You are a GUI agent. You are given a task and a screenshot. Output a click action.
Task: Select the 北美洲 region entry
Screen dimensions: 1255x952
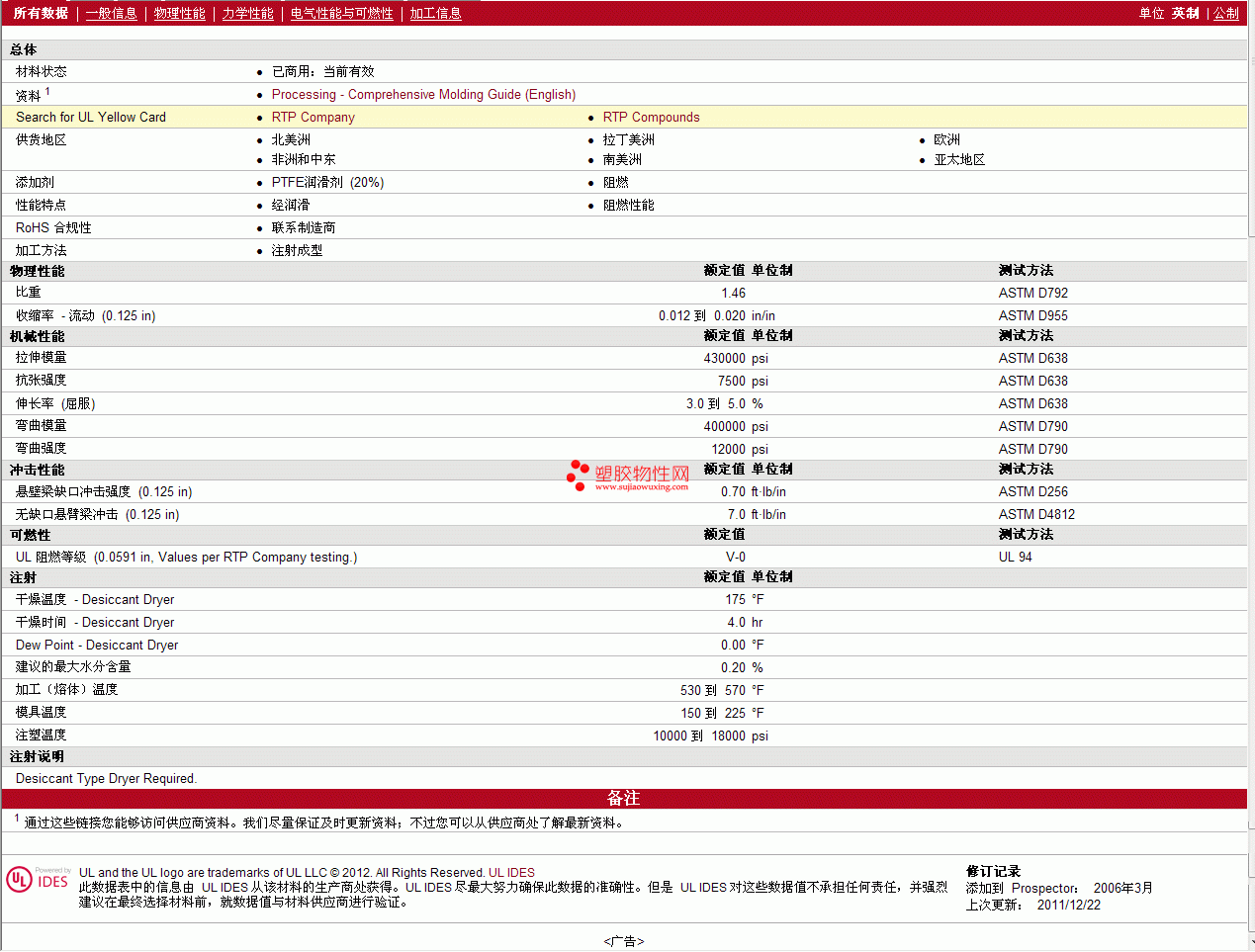pos(291,139)
